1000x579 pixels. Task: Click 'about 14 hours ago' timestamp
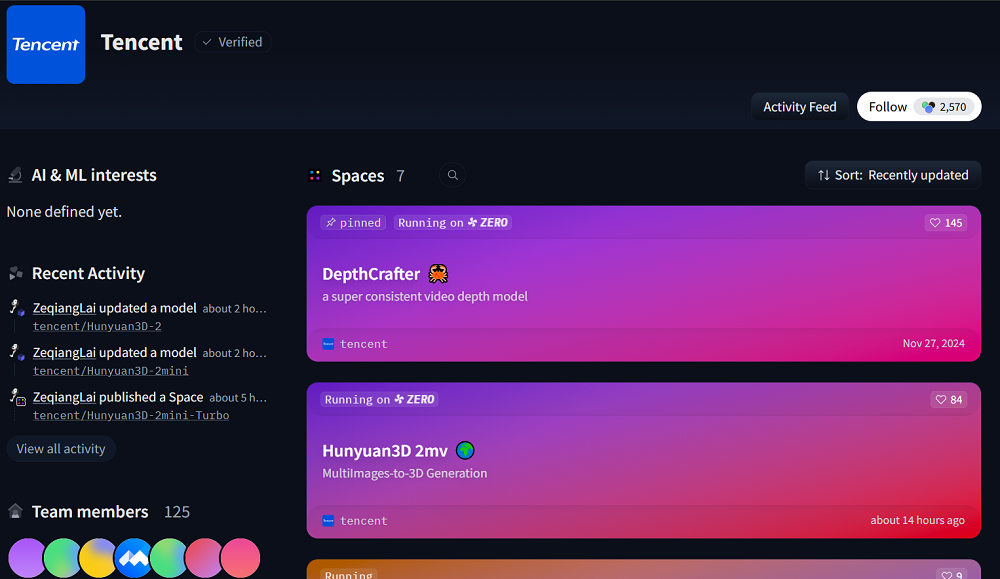coord(917,520)
